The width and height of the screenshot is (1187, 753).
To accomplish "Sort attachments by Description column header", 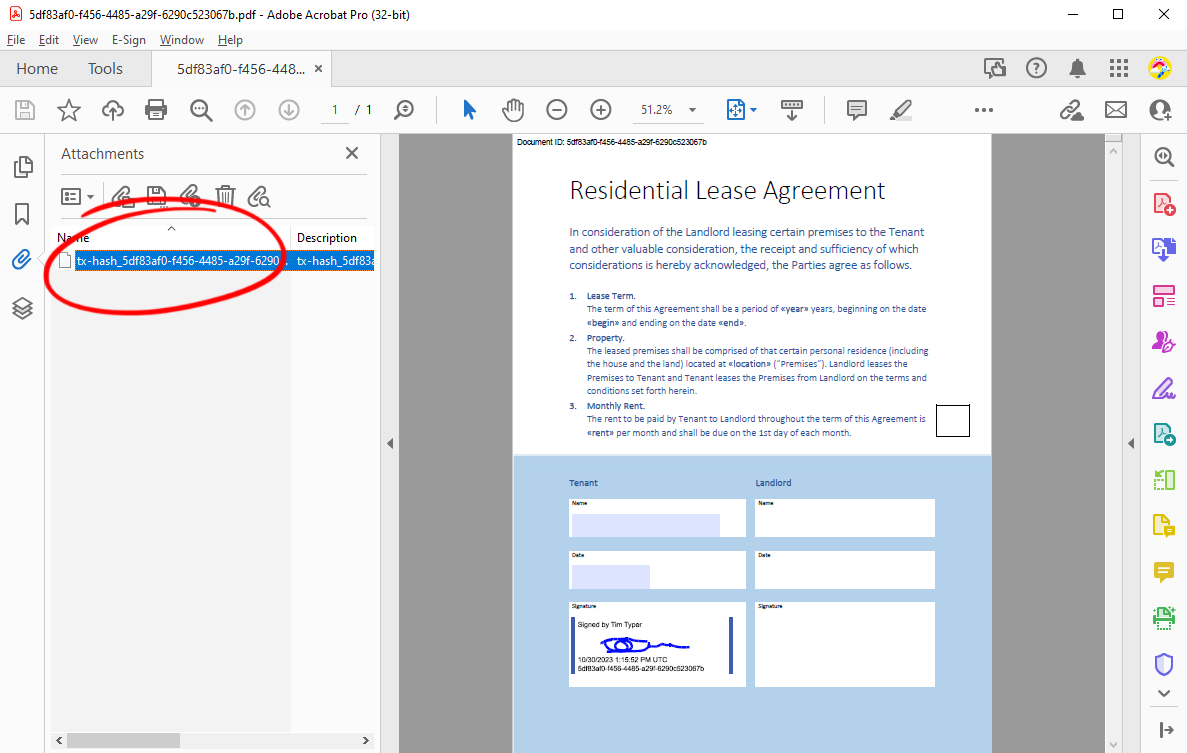I will click(326, 238).
